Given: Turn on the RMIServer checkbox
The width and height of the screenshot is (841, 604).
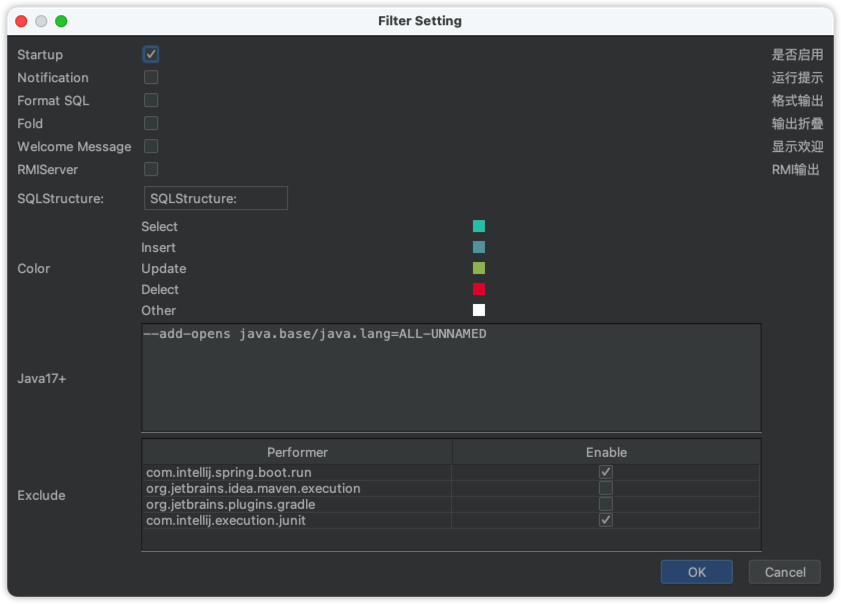Looking at the screenshot, I should tap(151, 169).
